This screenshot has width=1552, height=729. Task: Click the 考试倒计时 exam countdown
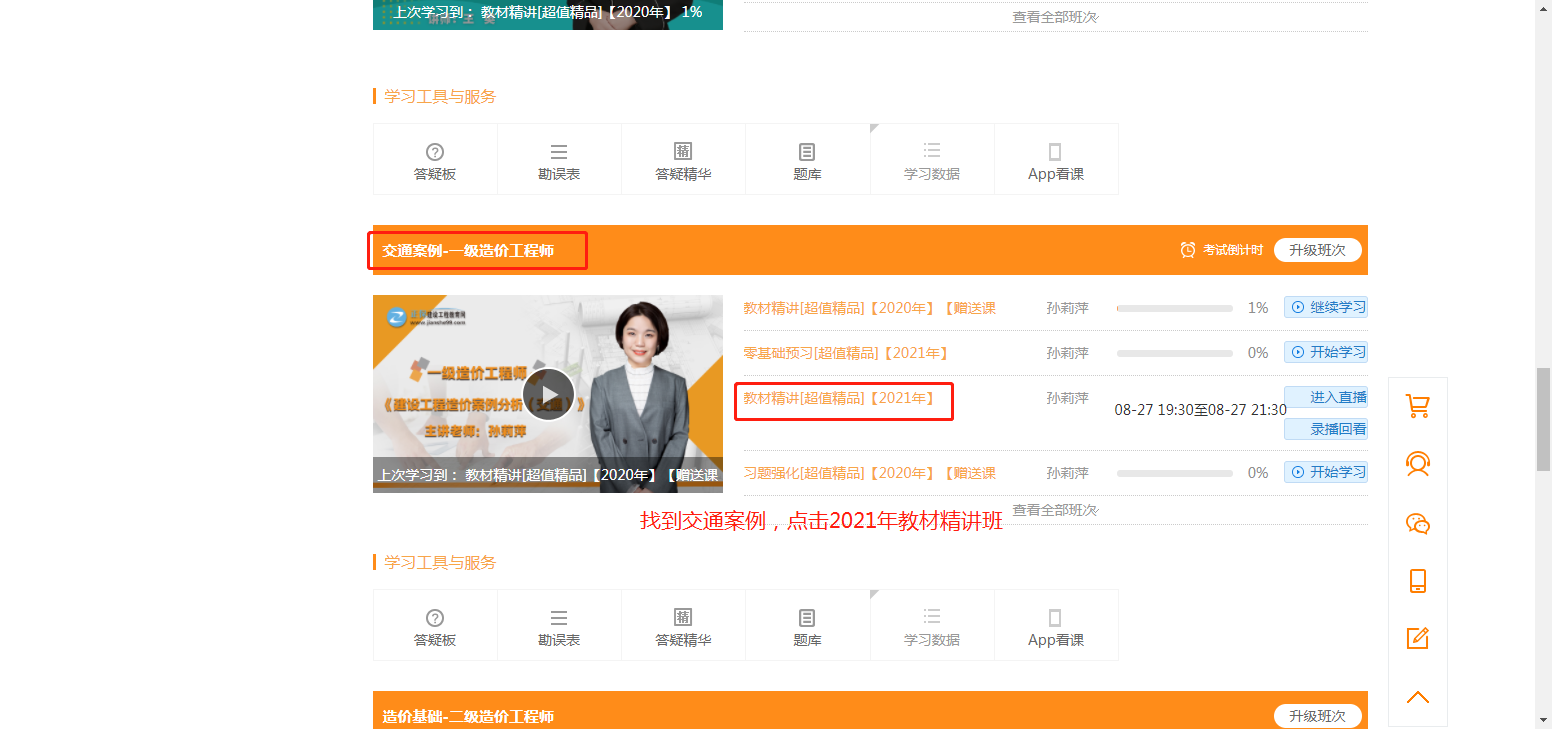[x=1222, y=250]
